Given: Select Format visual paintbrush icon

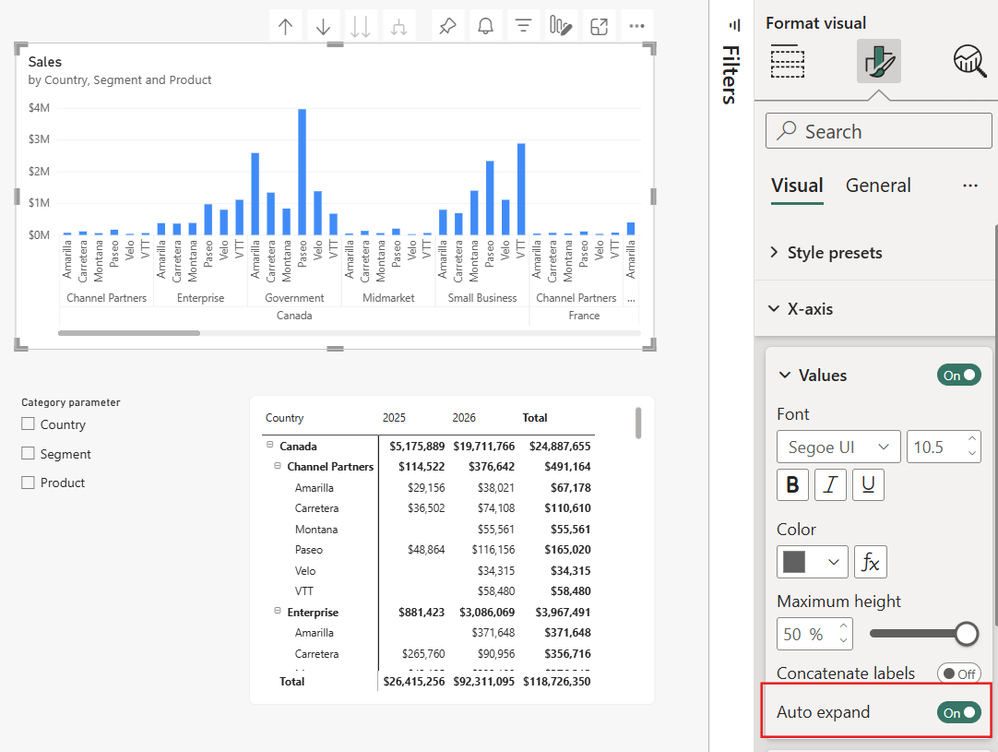Looking at the screenshot, I should (x=878, y=61).
